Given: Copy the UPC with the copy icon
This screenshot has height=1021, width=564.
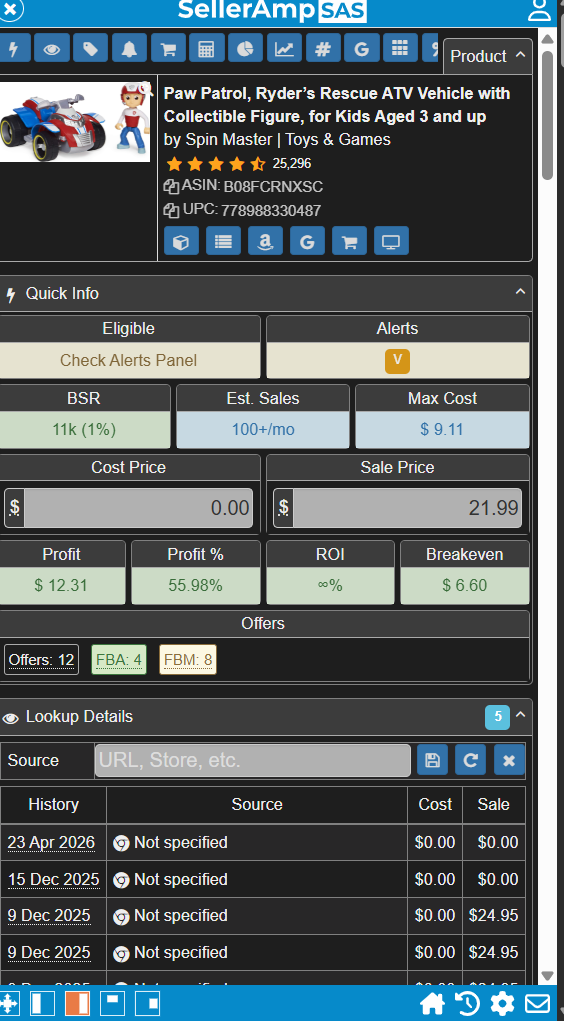Looking at the screenshot, I should (x=171, y=210).
